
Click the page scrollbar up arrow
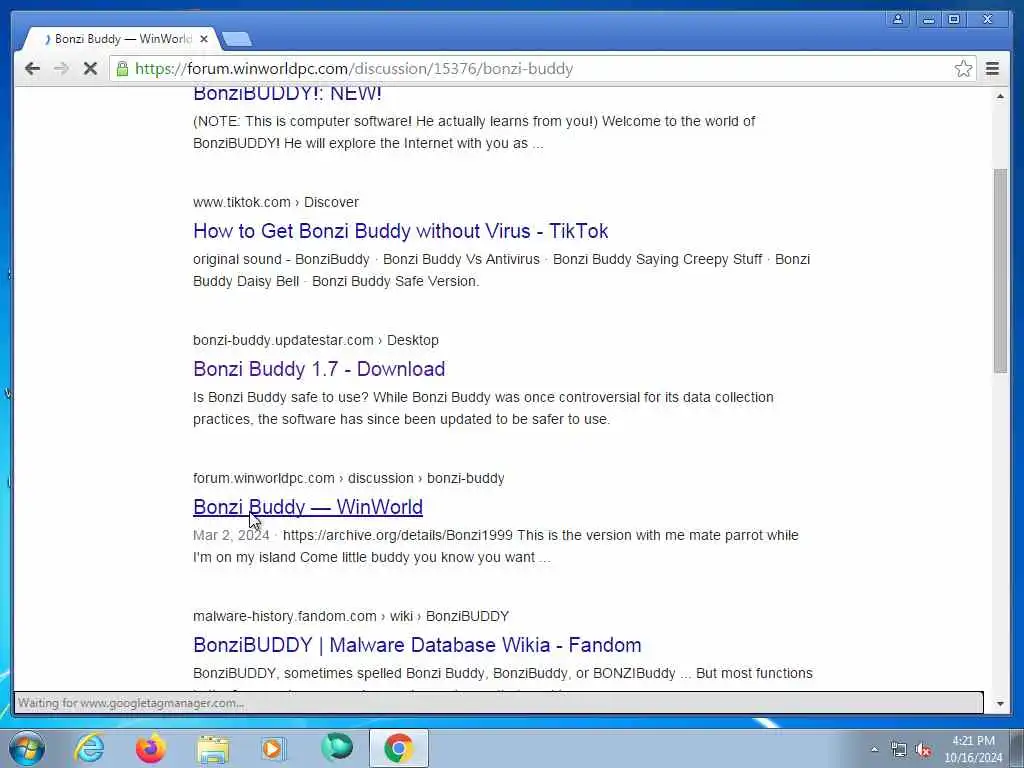pos(1000,96)
